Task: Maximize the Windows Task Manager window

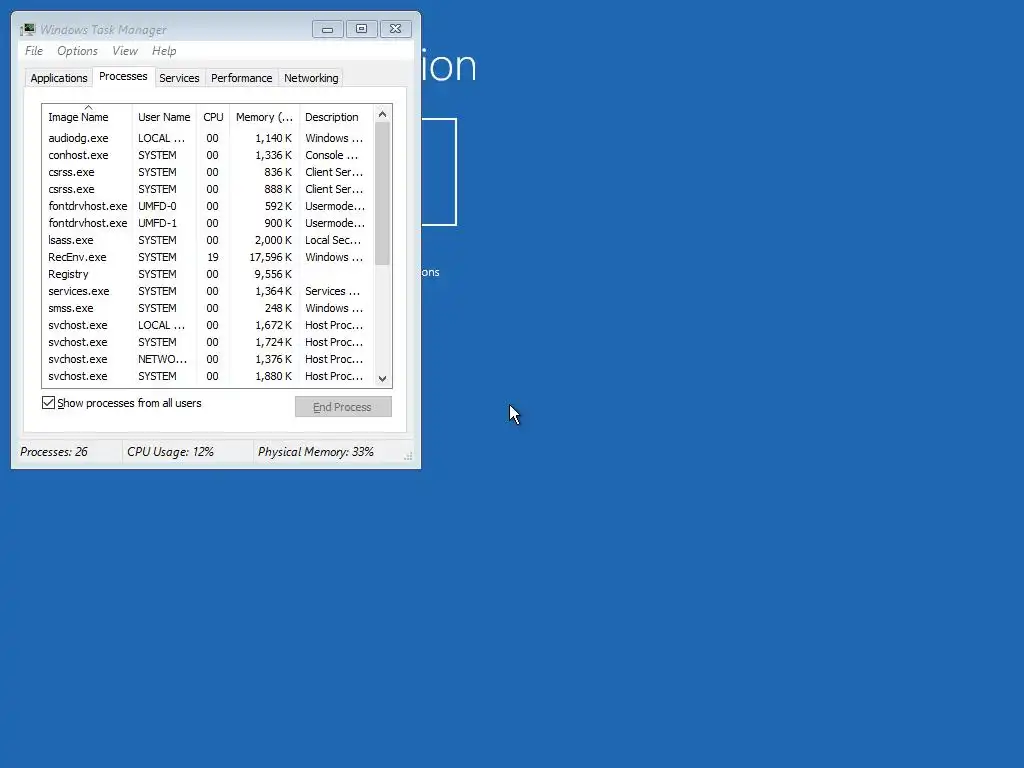Action: click(362, 29)
